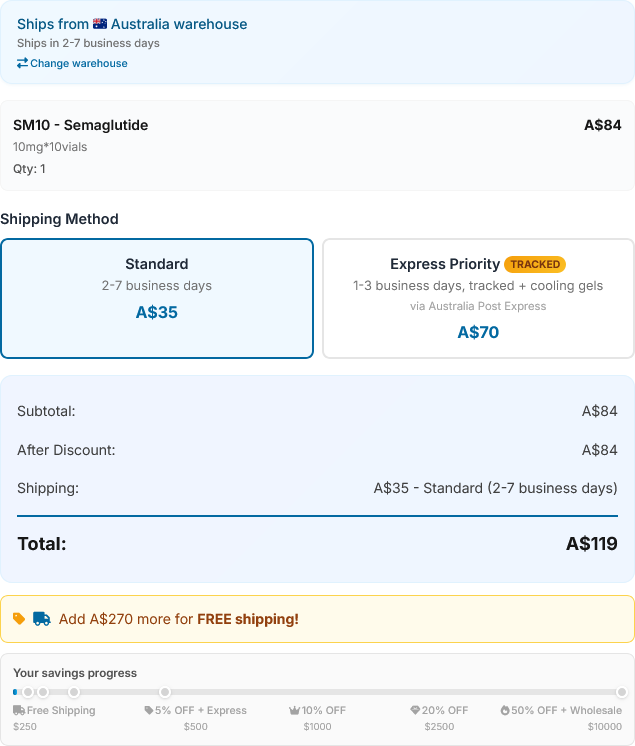Click the 'via Australia Post Express' text

pyautogui.click(x=478, y=306)
